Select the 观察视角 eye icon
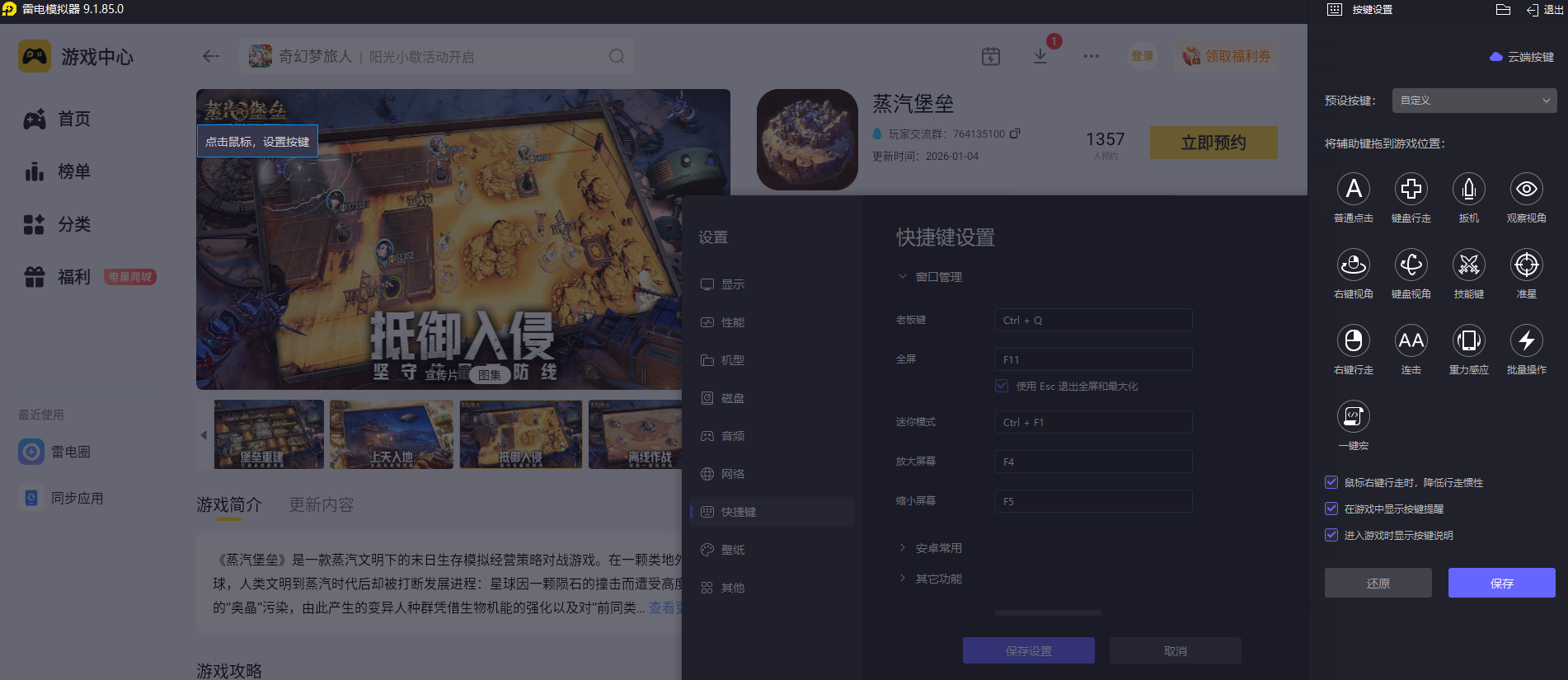The height and width of the screenshot is (680, 1568). pos(1526,189)
